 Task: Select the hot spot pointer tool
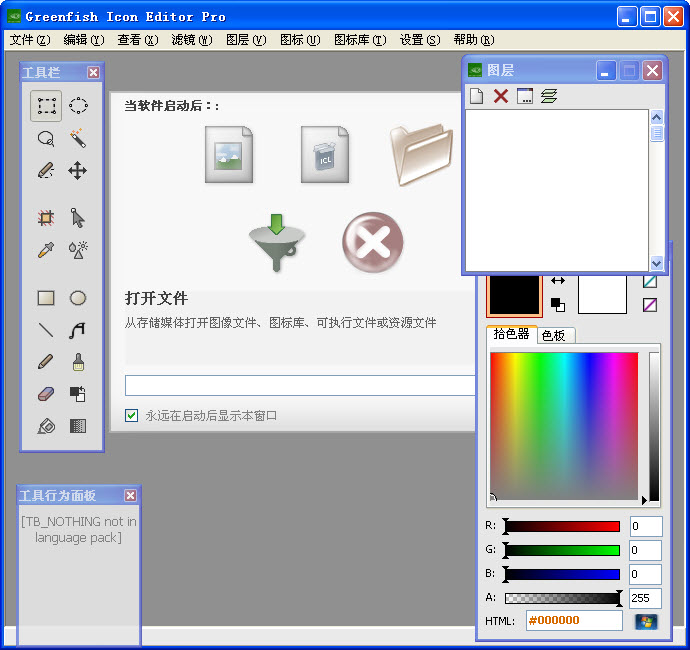tap(78, 218)
